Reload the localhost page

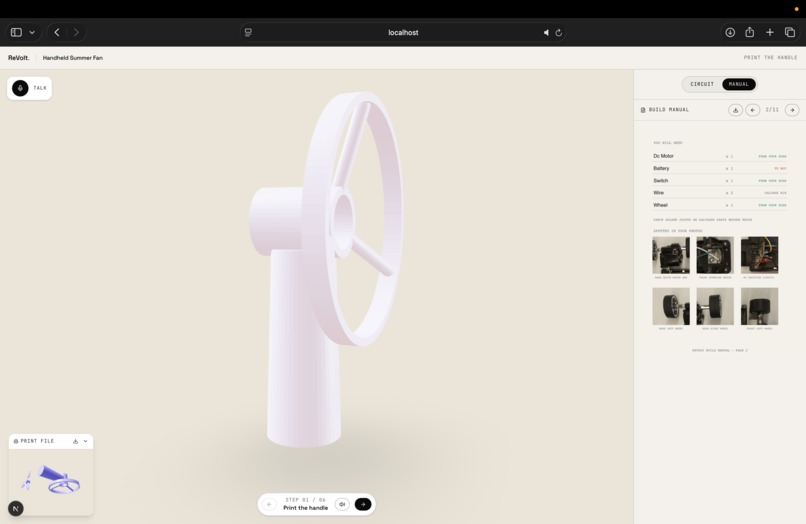[x=559, y=32]
